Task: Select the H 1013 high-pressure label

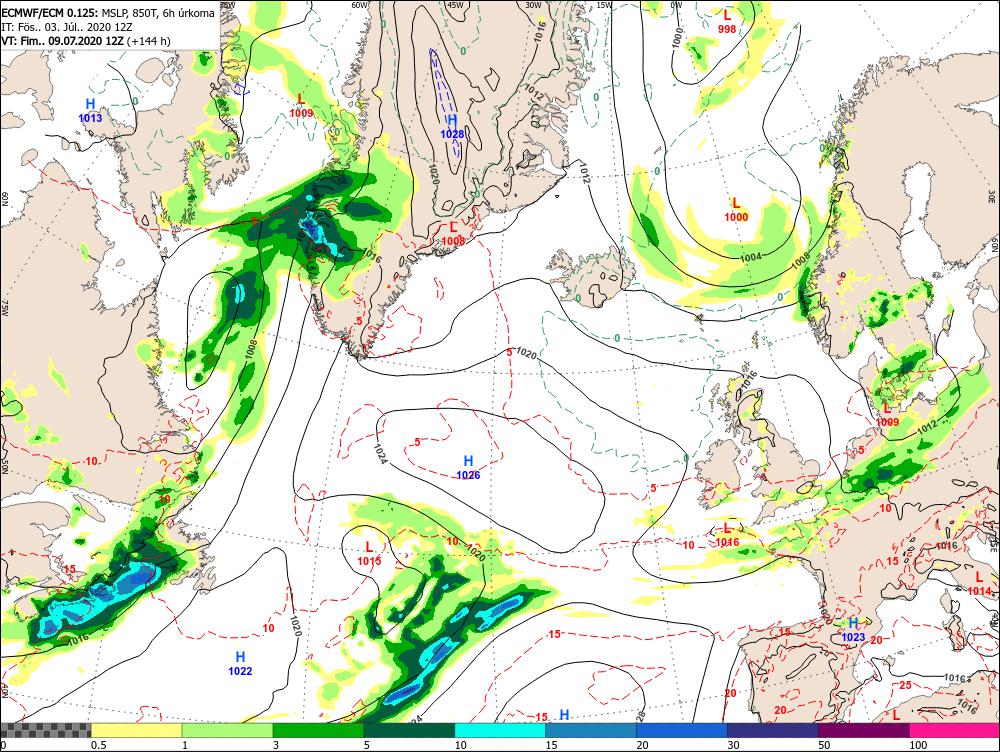Action: click(91, 110)
